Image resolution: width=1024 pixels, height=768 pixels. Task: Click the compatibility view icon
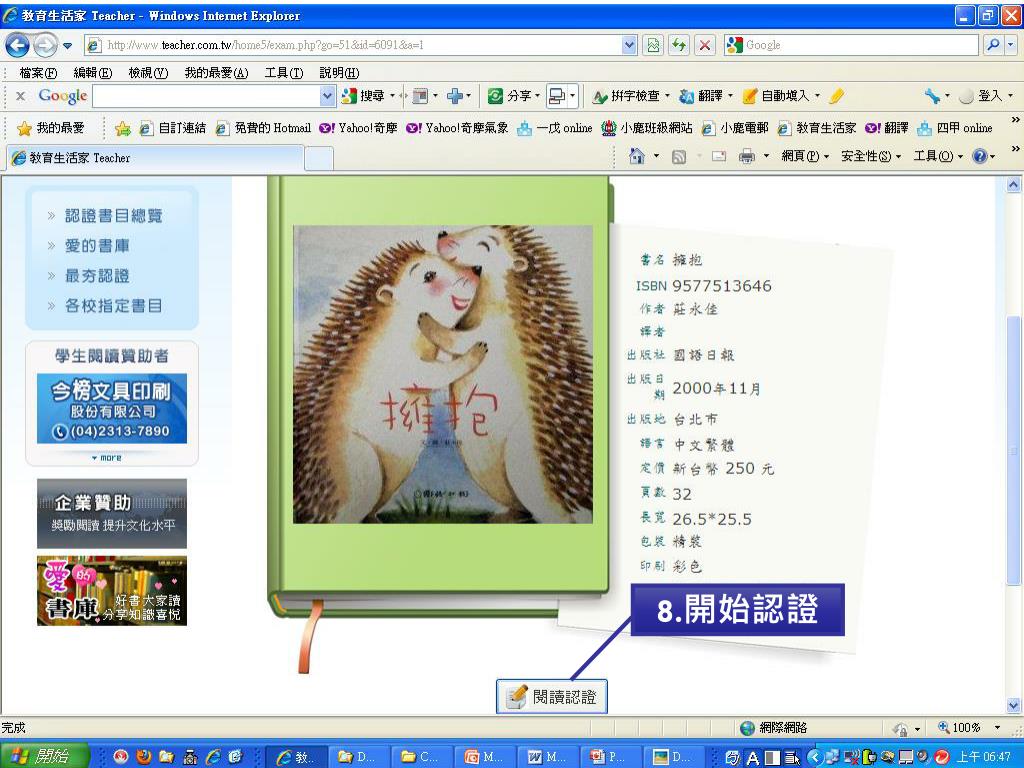tap(653, 45)
